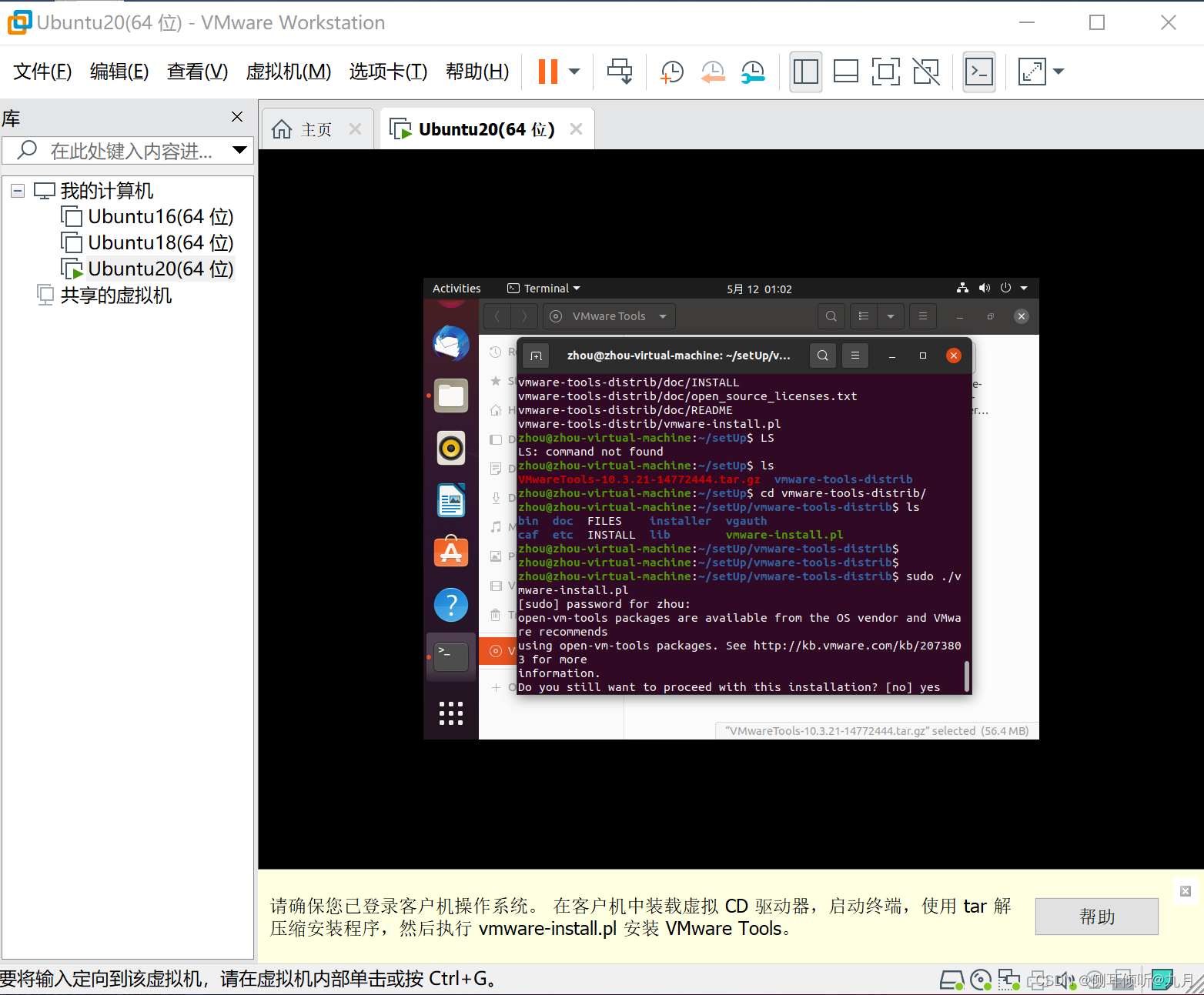Select Ubuntu16(64 位) in library
This screenshot has height=995, width=1204.
[x=148, y=217]
